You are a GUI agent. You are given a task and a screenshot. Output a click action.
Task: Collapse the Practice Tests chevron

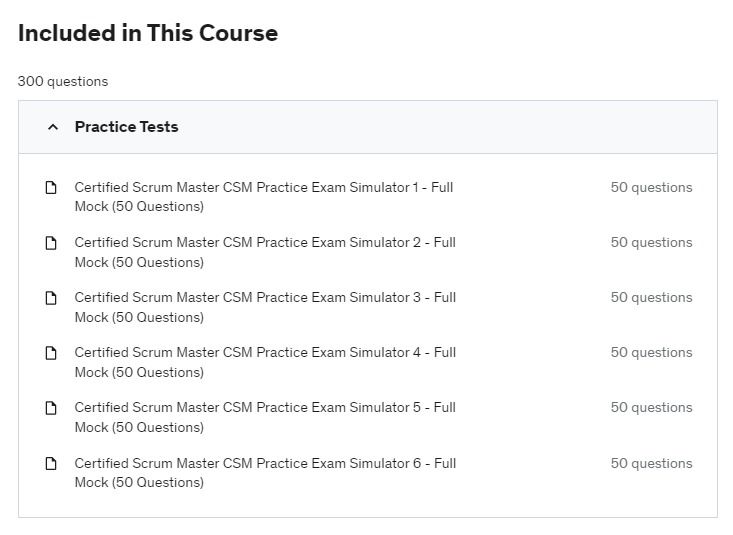pos(53,127)
